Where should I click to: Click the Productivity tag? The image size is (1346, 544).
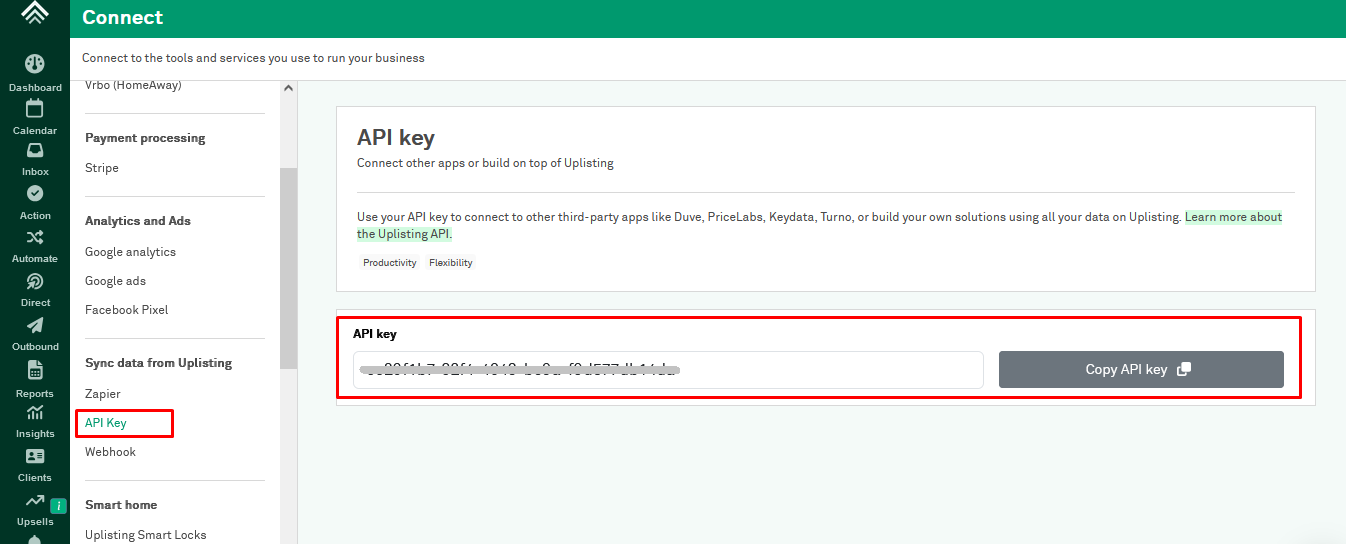390,263
